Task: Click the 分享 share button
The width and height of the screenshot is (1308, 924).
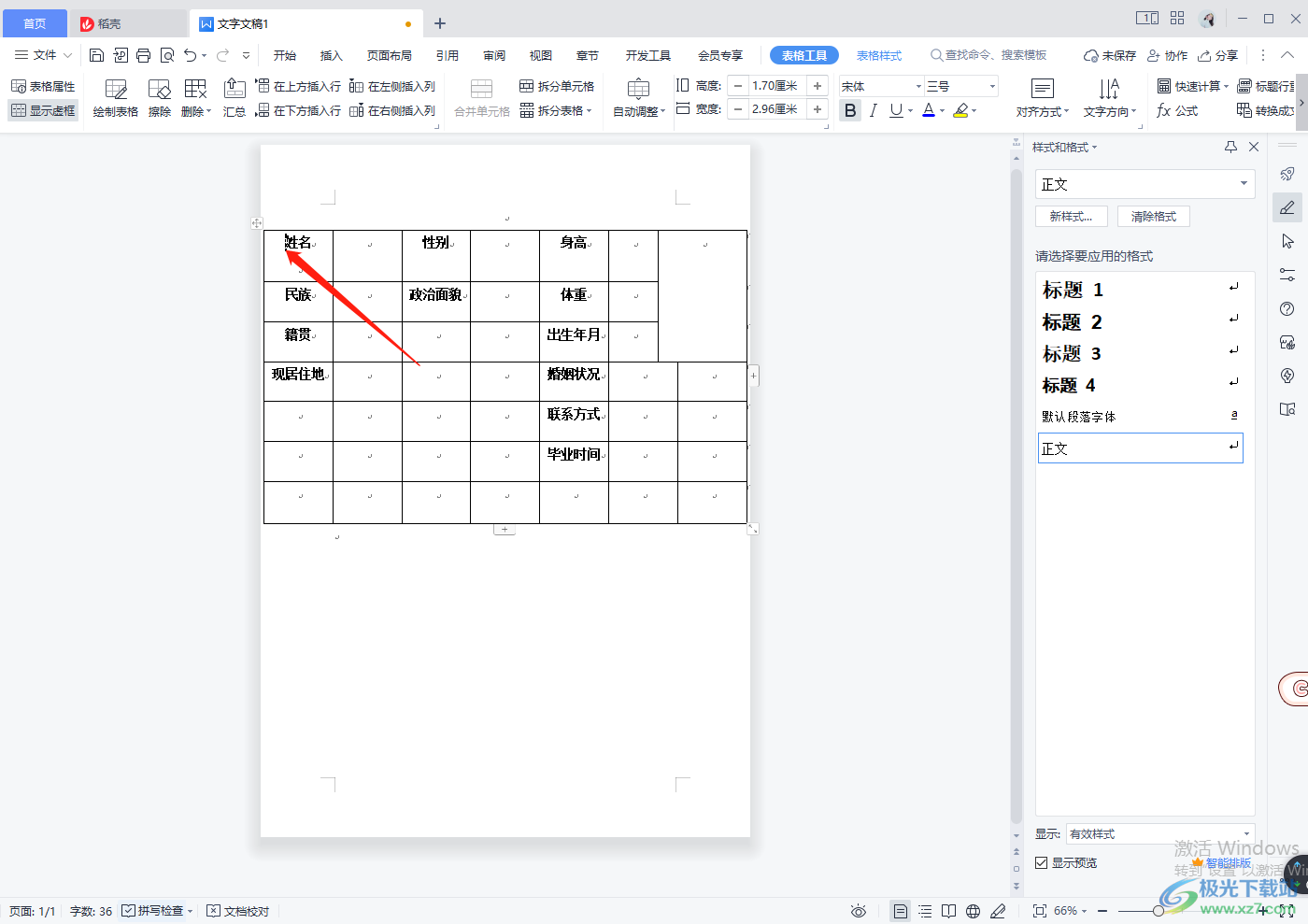Action: 1218,55
